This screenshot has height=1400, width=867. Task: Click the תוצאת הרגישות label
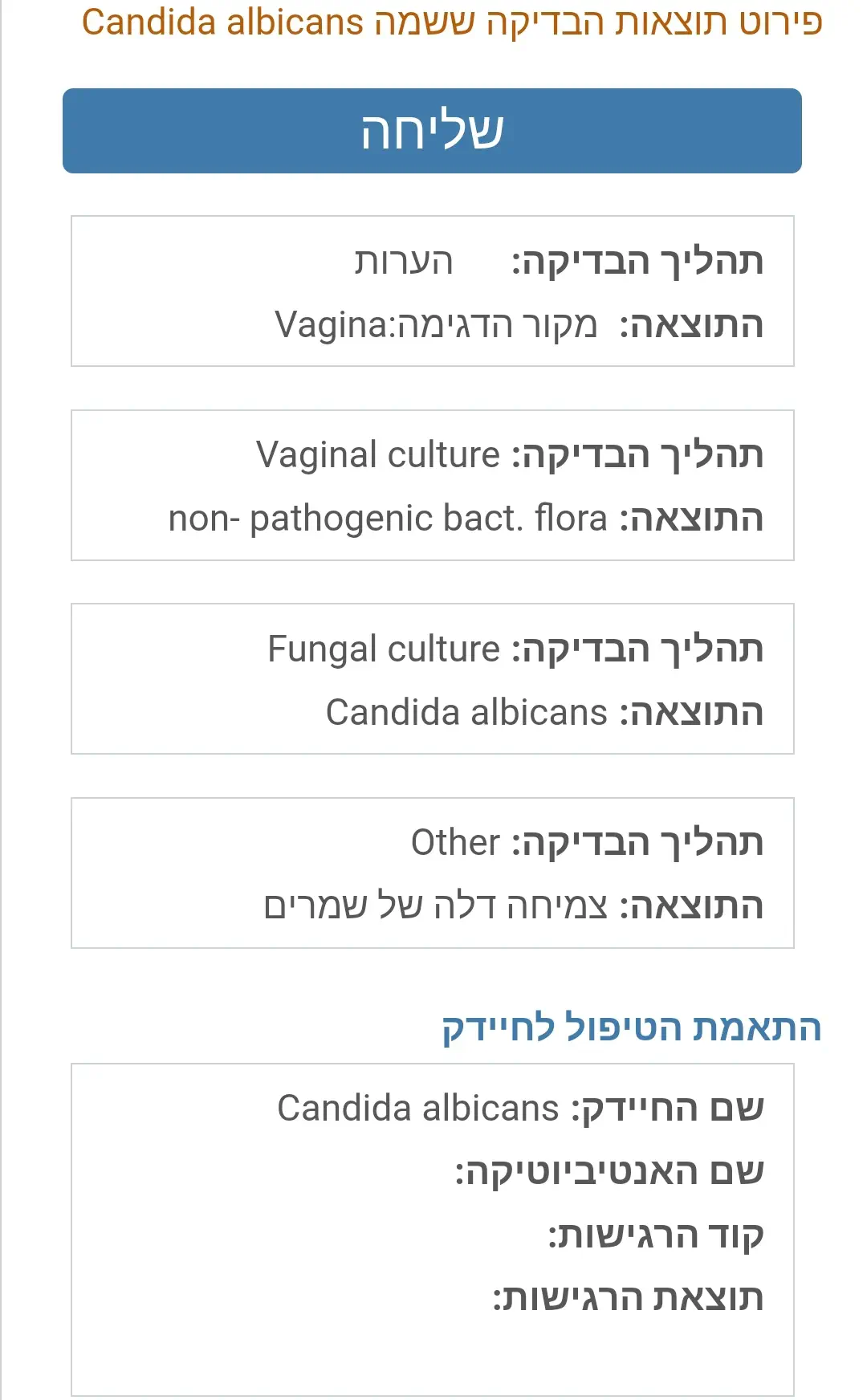[628, 1298]
